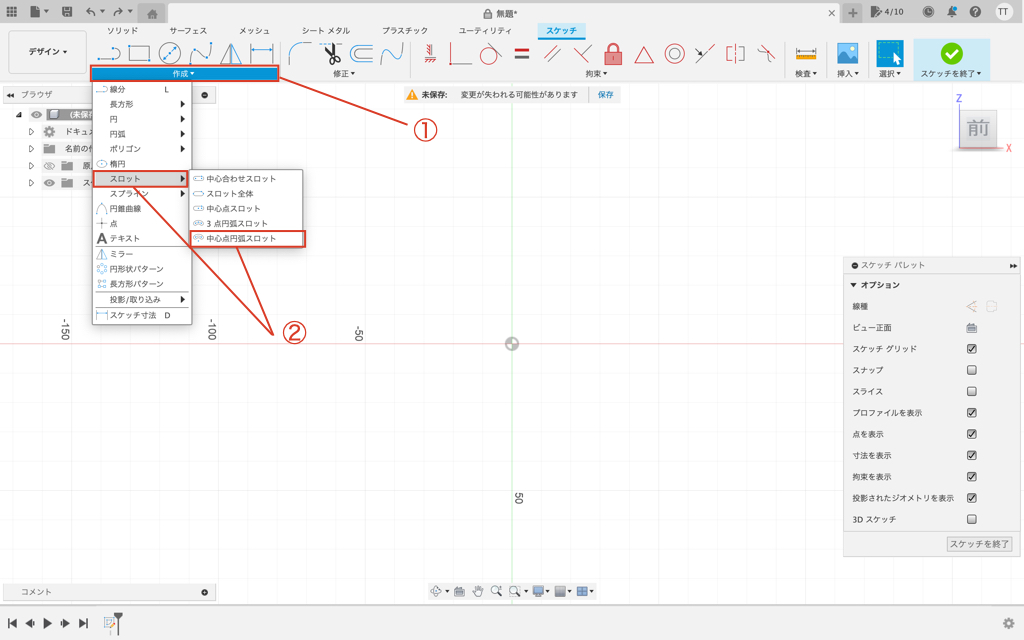Apply the Parallel constraint icon
The image size is (1024, 640).
(552, 54)
